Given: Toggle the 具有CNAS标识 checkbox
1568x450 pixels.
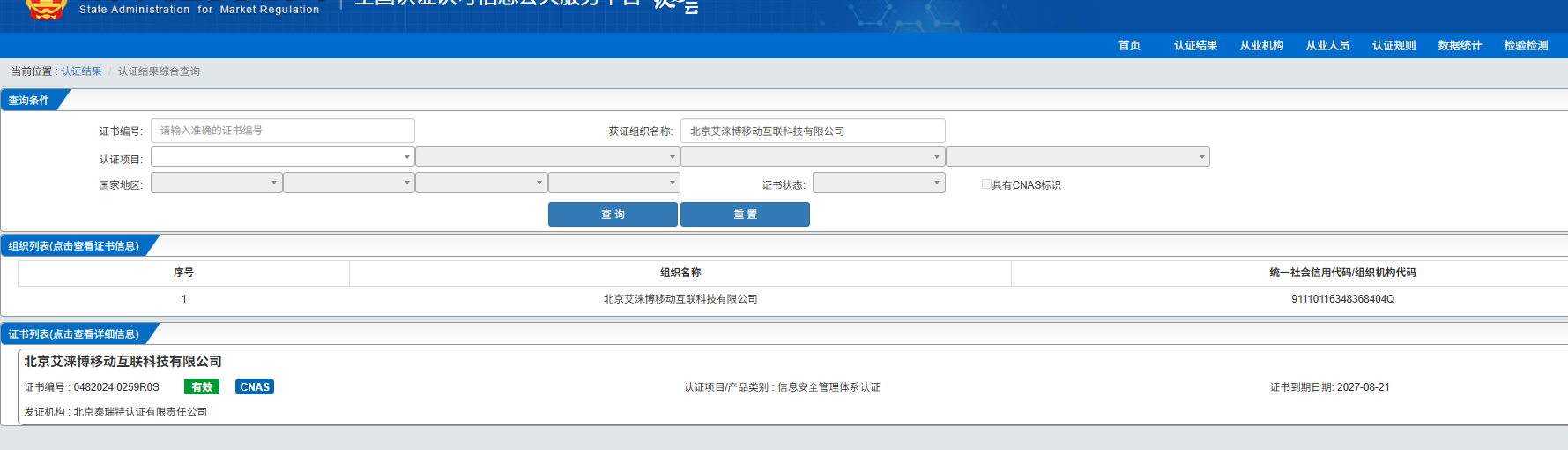Looking at the screenshot, I should [x=986, y=184].
